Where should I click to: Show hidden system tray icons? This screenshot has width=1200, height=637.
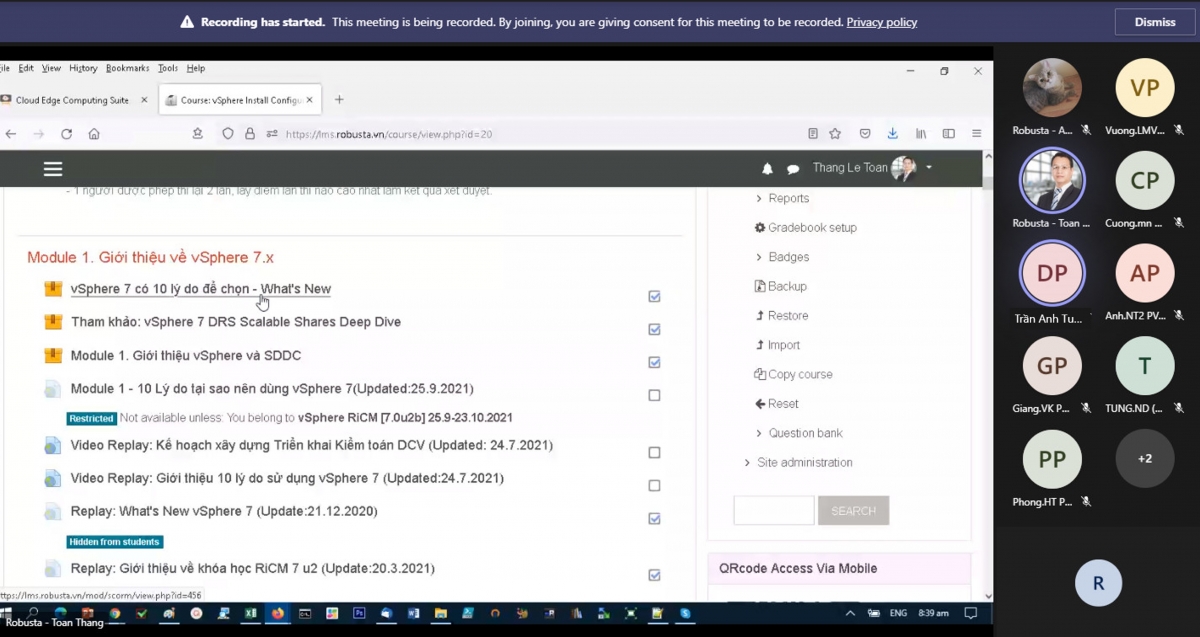[x=850, y=613]
